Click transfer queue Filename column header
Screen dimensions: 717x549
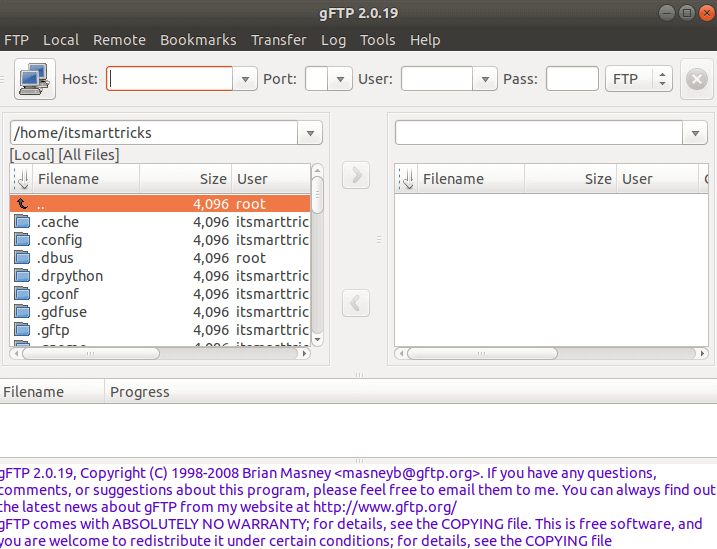point(52,392)
